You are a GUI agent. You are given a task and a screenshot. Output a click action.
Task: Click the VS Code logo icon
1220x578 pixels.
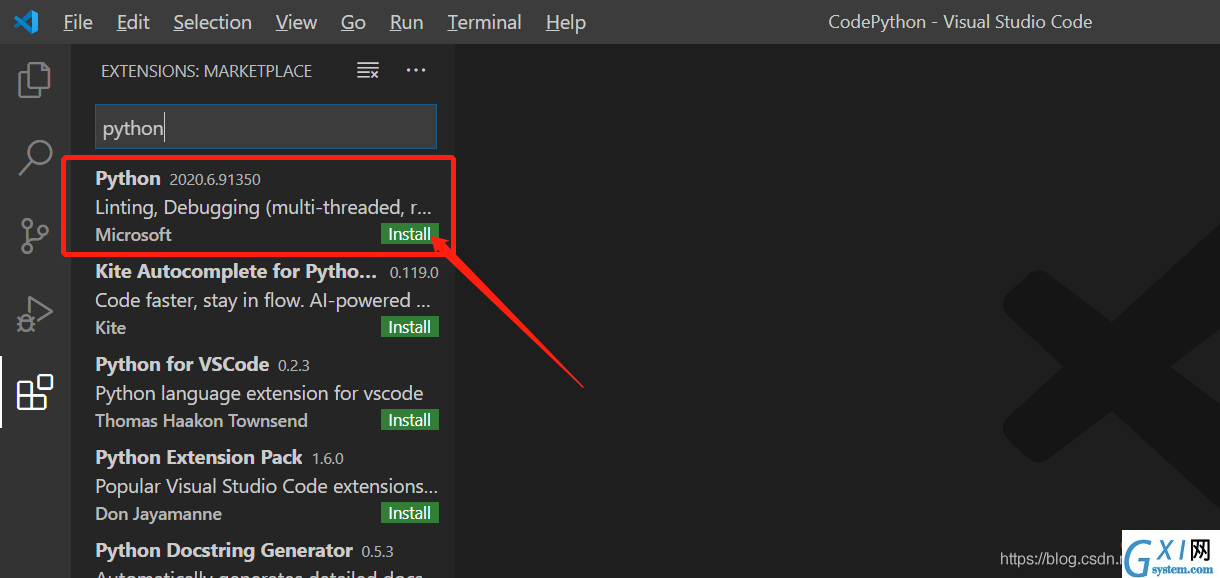pos(26,21)
